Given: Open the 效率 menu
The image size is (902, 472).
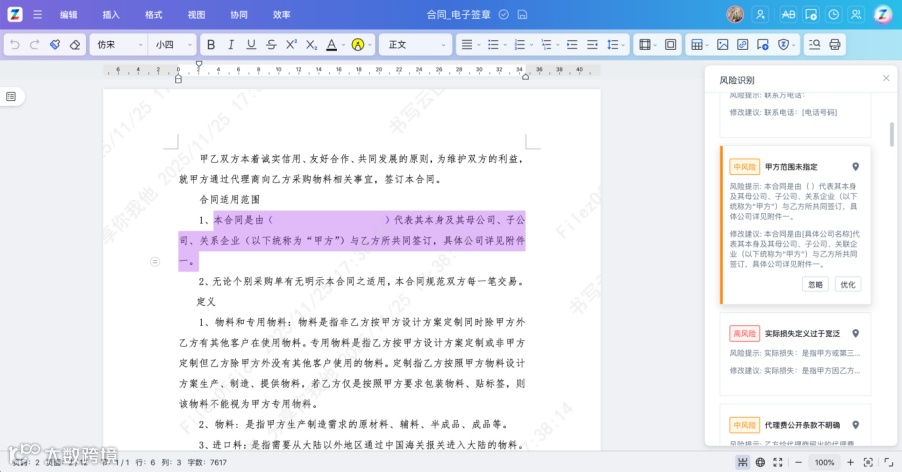Looking at the screenshot, I should tap(281, 15).
